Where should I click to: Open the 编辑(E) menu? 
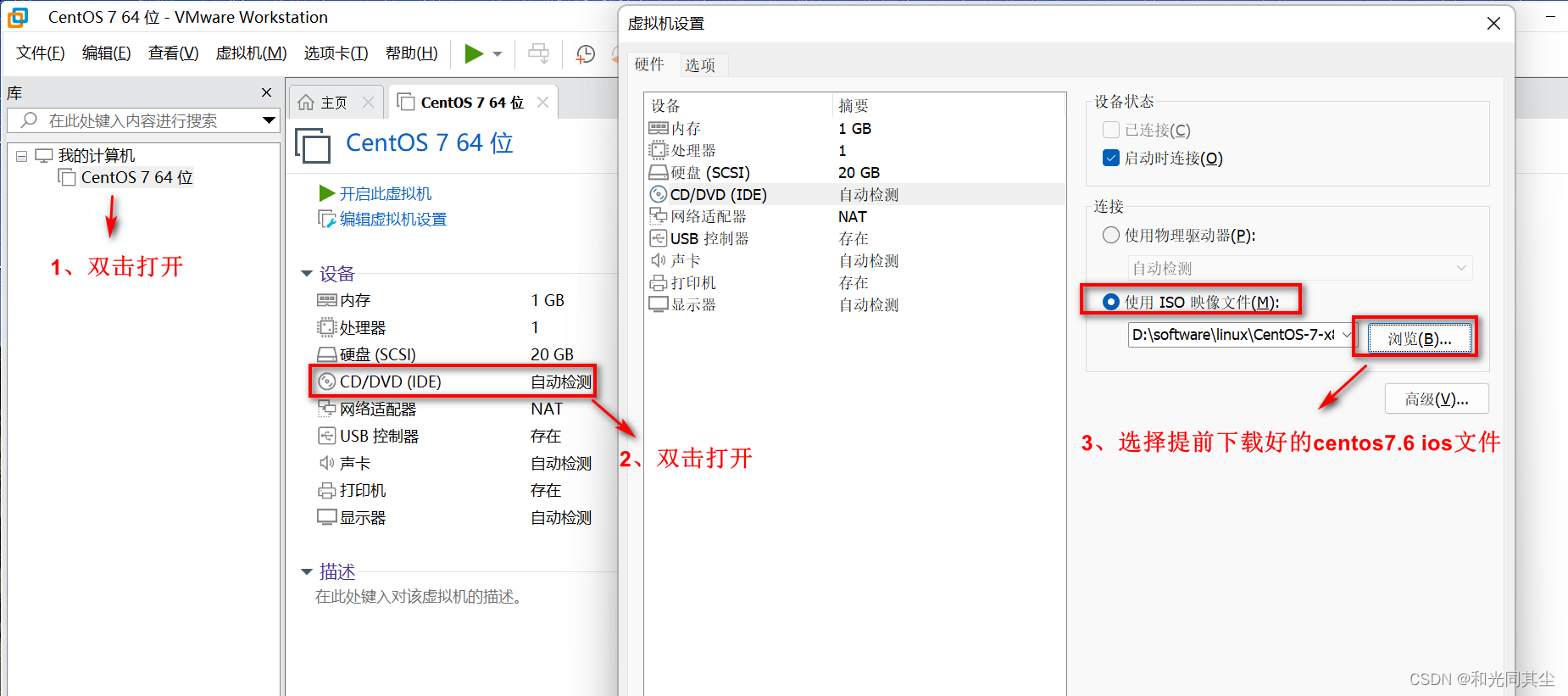pos(107,53)
